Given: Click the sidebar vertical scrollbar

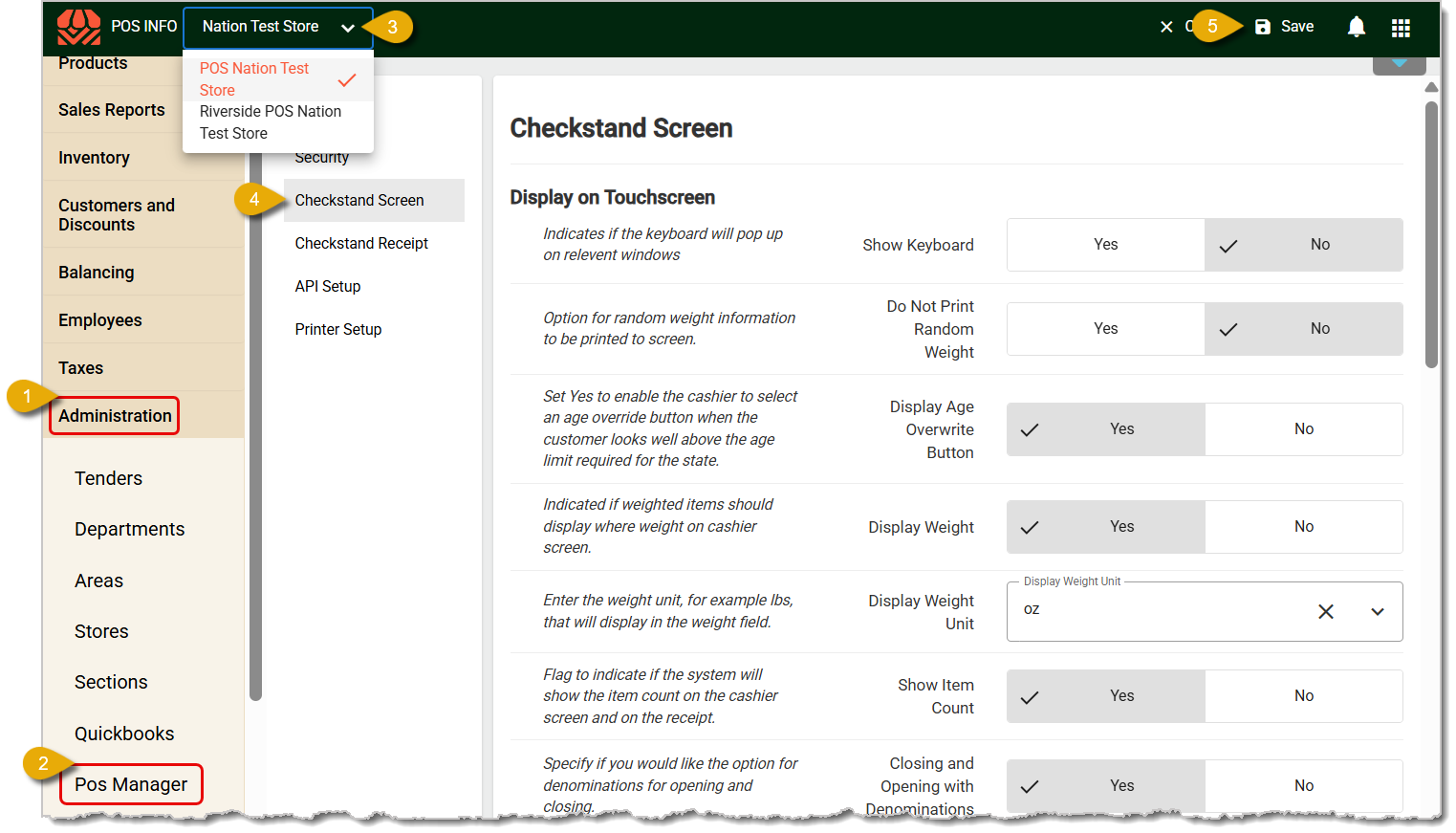Looking at the screenshot, I should click(255, 426).
